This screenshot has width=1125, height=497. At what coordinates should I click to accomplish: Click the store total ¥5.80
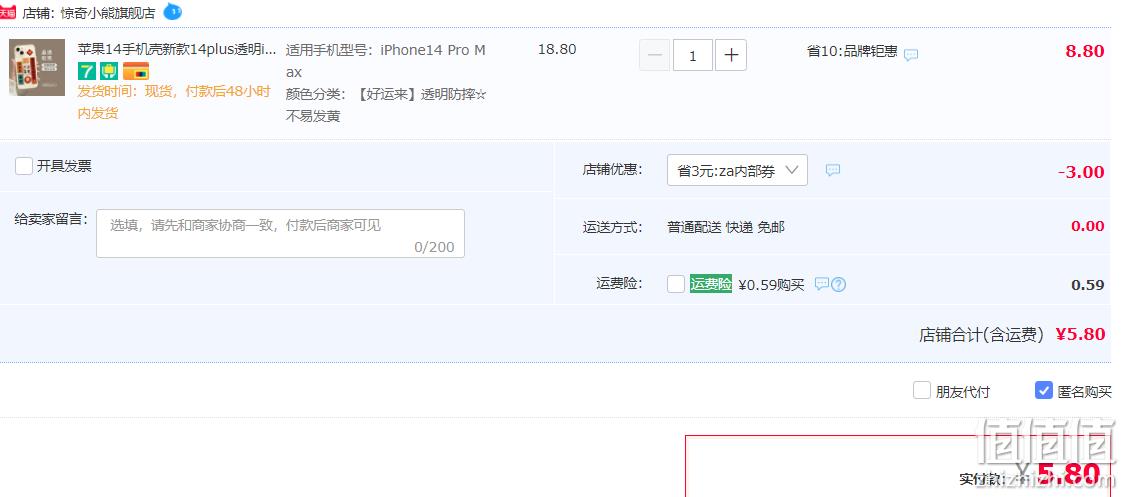(x=1081, y=334)
